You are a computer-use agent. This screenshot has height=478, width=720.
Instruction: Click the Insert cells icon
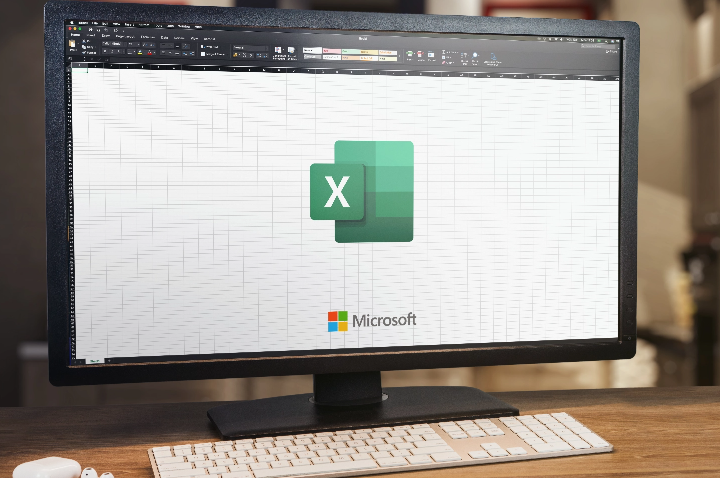pyautogui.click(x=410, y=53)
